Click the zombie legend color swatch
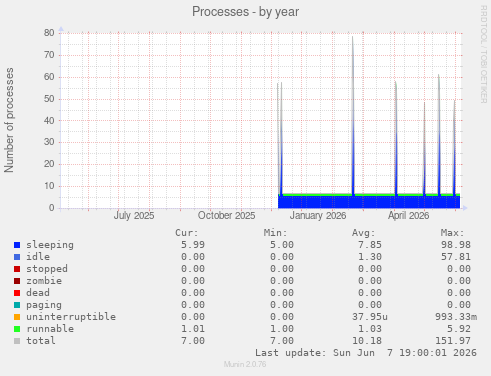491x376 pixels. click(17, 281)
